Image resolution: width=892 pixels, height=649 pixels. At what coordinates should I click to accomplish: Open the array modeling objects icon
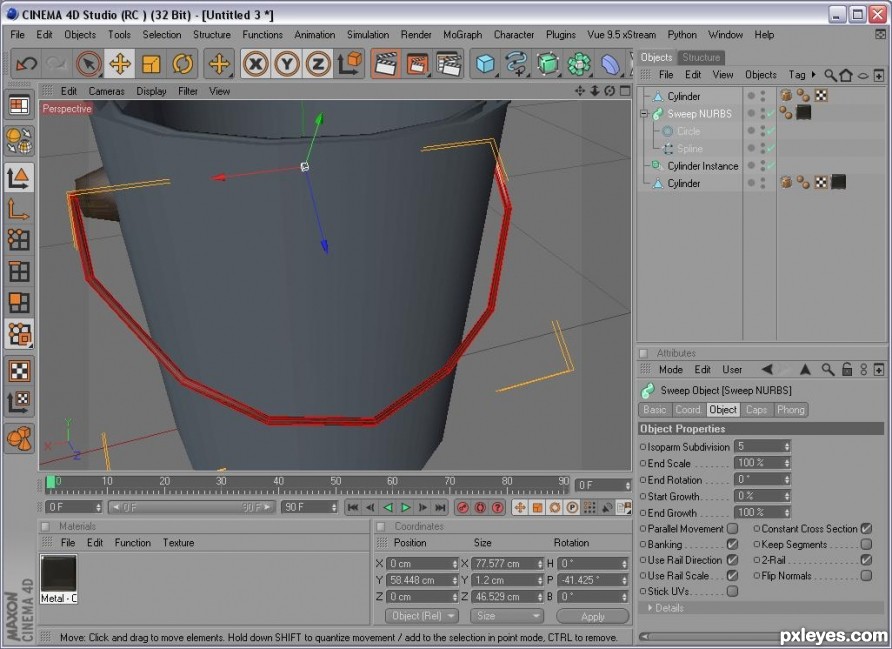[579, 64]
